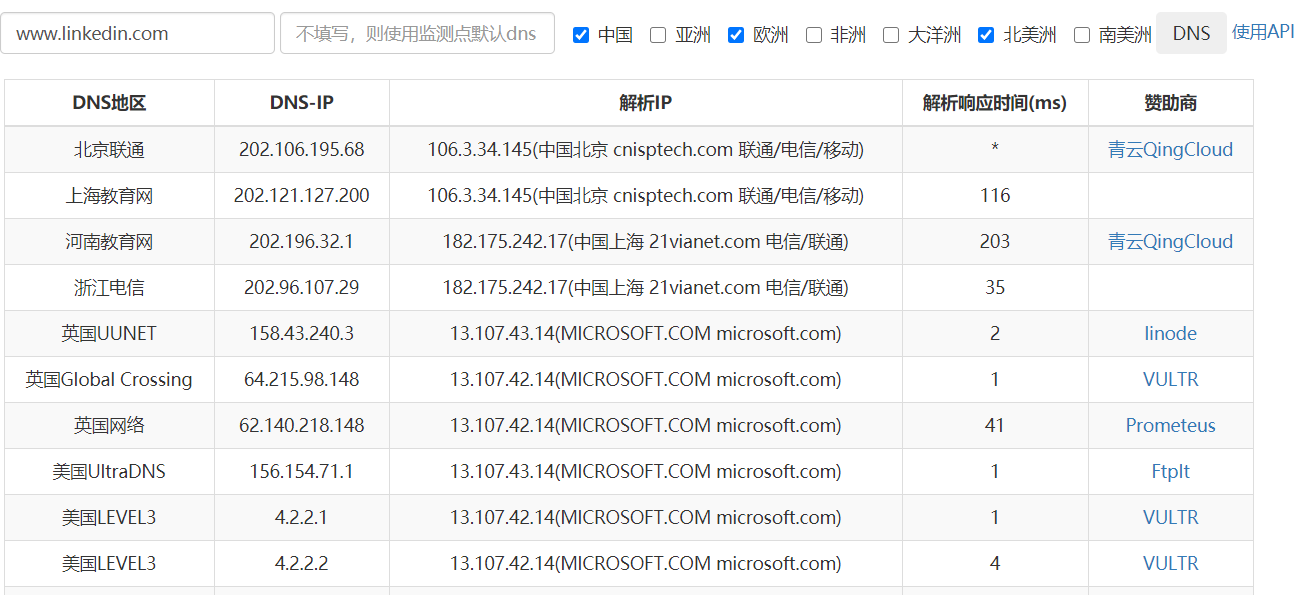Viewport: 1306px width, 595px height.
Task: Enable the 大洋洲 checkbox
Action: [891, 35]
